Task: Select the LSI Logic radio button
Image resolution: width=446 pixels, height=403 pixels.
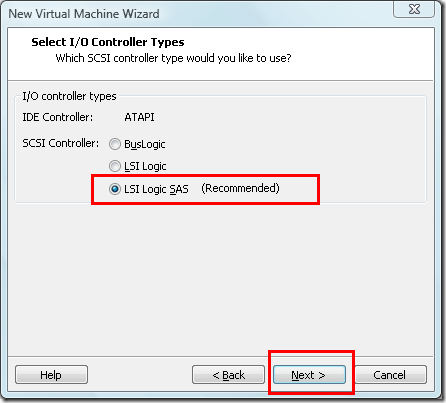Action: pyautogui.click(x=115, y=166)
